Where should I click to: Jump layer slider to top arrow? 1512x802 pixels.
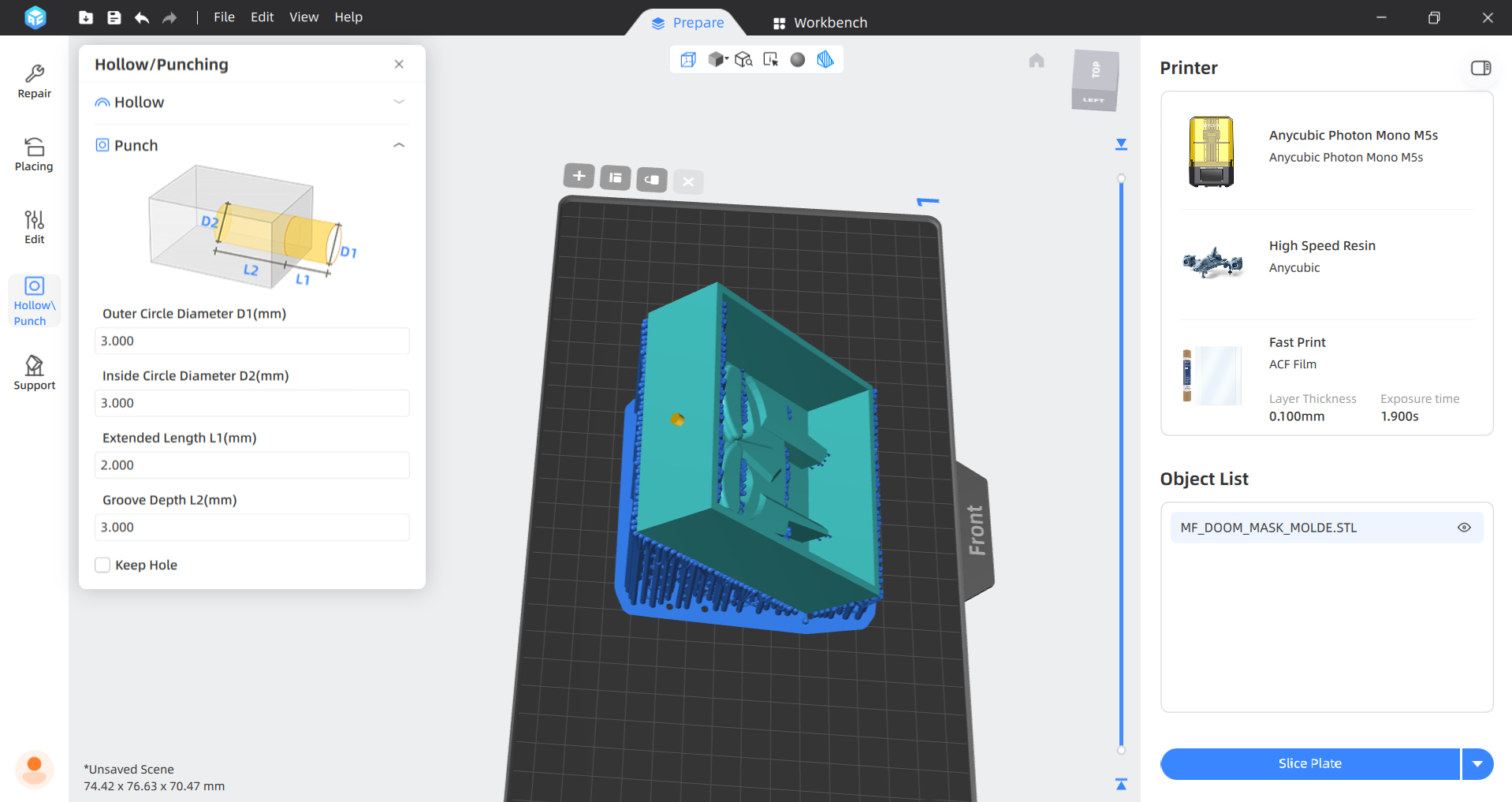coord(1121,144)
